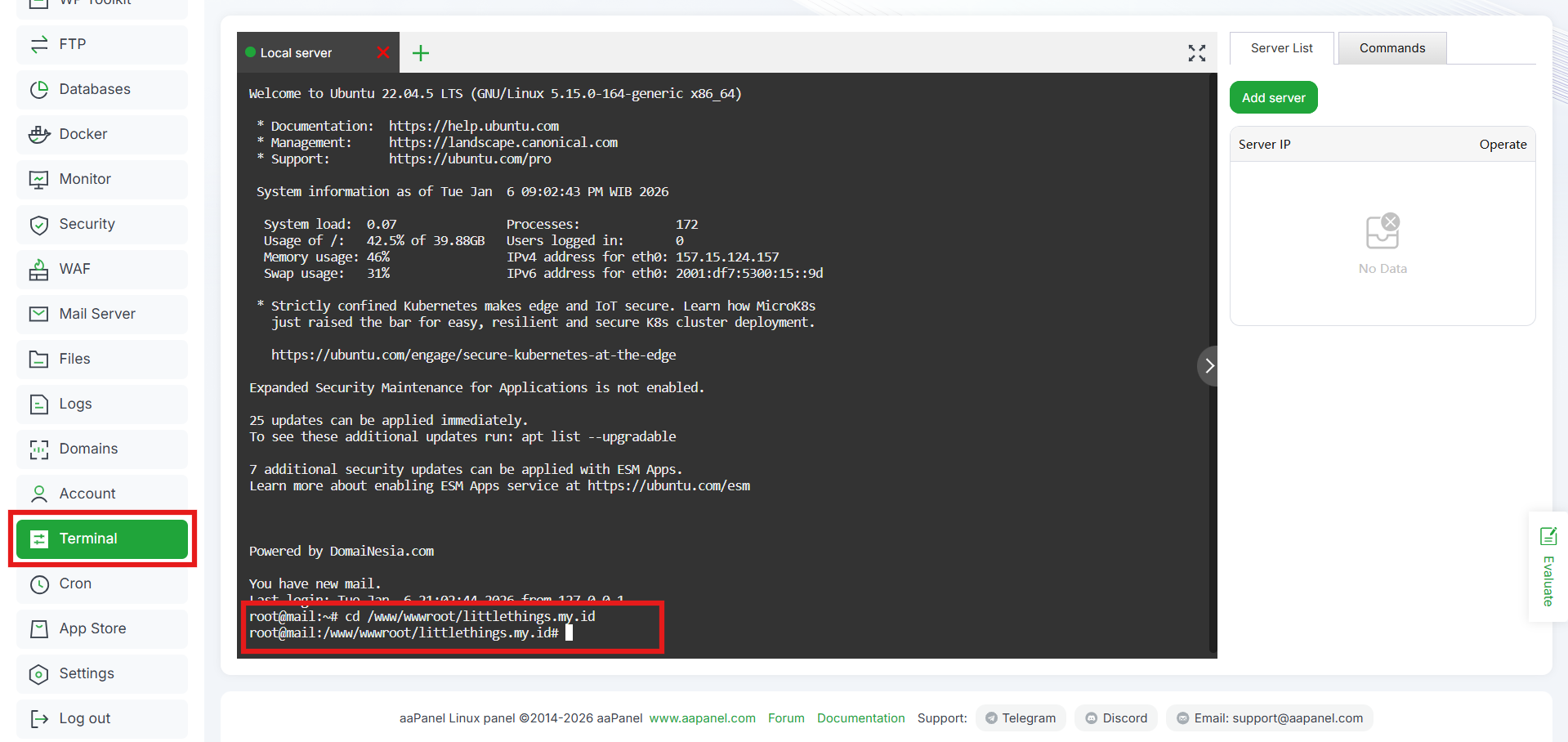Open the Docker menu item
The width and height of the screenshot is (1568, 742).
tap(102, 134)
